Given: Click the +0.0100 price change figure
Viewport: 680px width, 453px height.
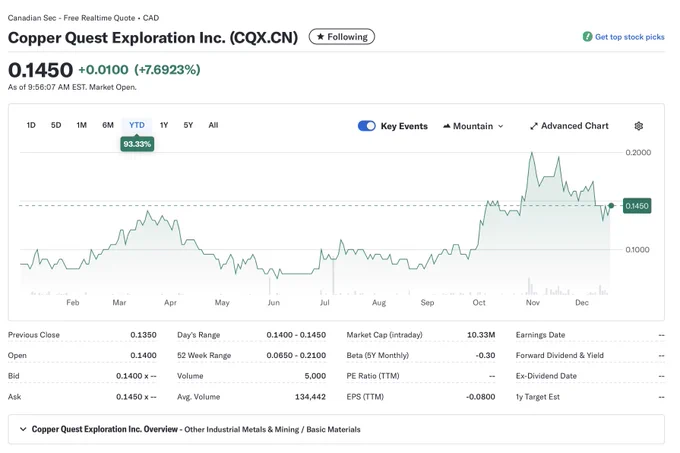Looking at the screenshot, I should click(103, 70).
